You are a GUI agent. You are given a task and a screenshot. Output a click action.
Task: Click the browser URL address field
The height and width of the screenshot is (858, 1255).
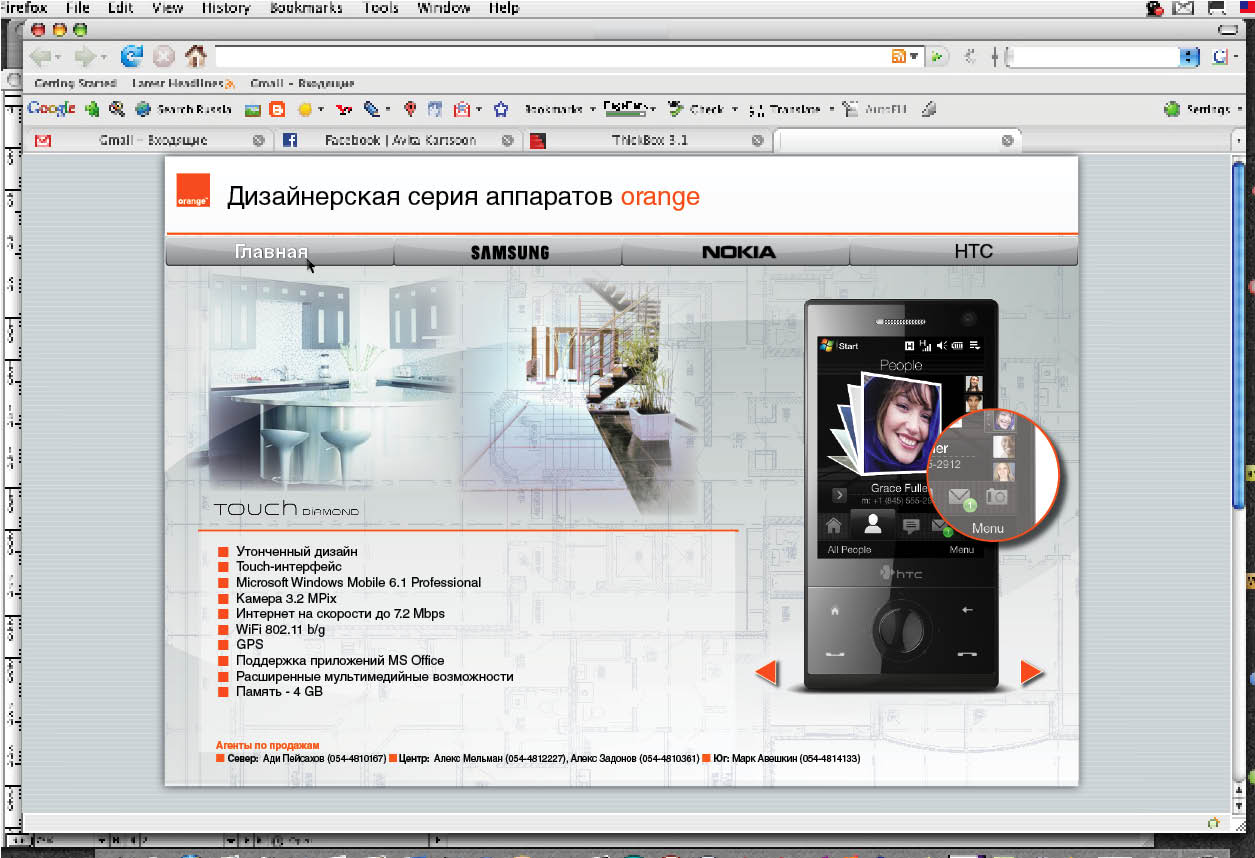pyautogui.click(x=550, y=57)
